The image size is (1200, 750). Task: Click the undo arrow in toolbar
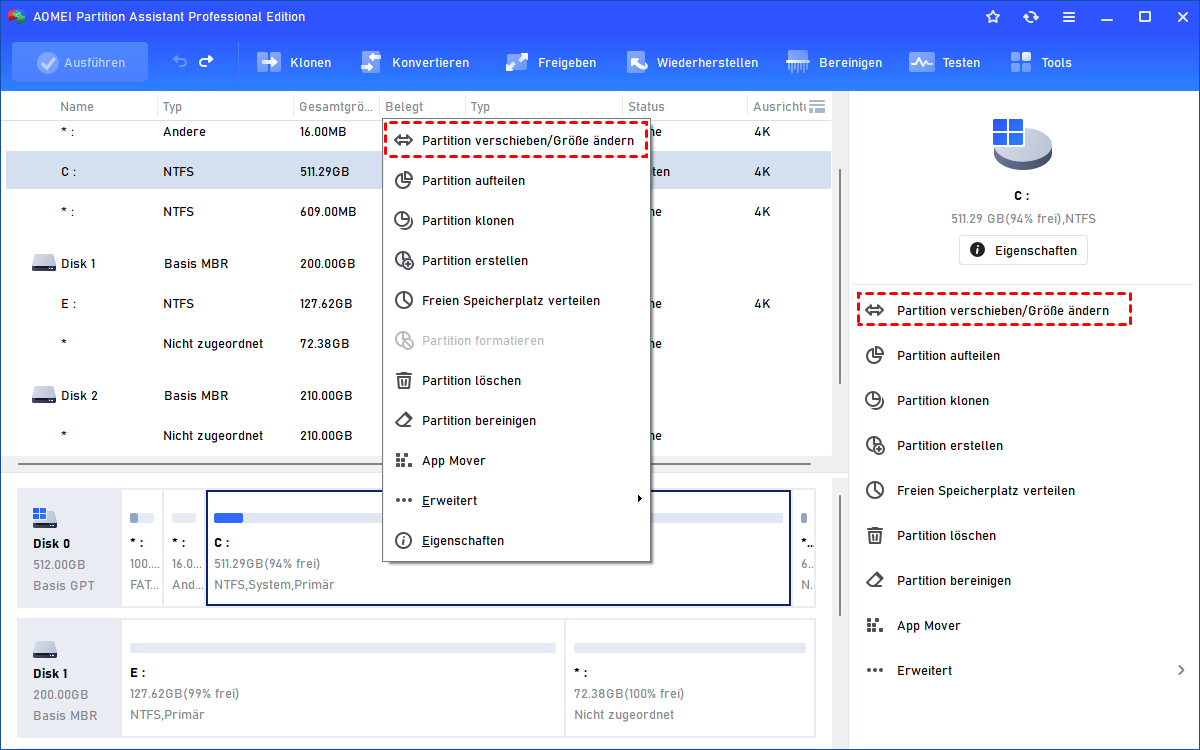180,62
